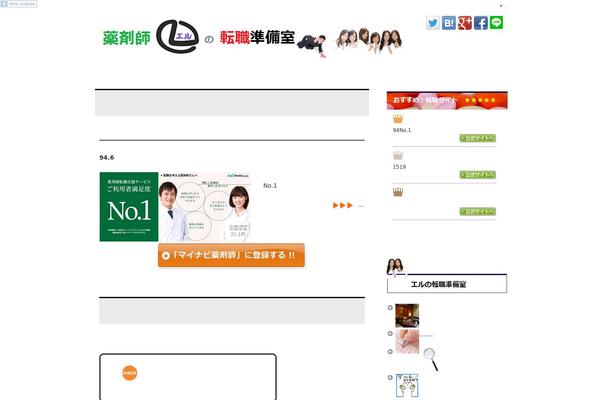Image resolution: width=600 pixels, height=400 pixels.
Task: Open official site button under 94No.1
Action: tap(478, 138)
